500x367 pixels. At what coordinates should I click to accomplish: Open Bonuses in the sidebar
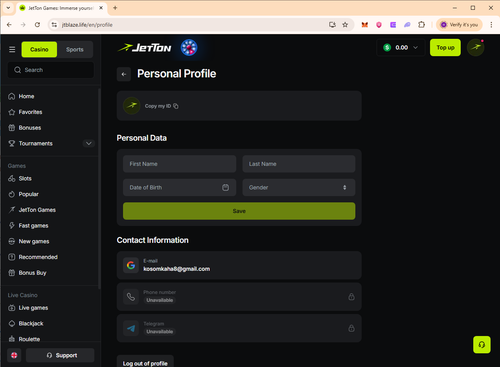29,128
